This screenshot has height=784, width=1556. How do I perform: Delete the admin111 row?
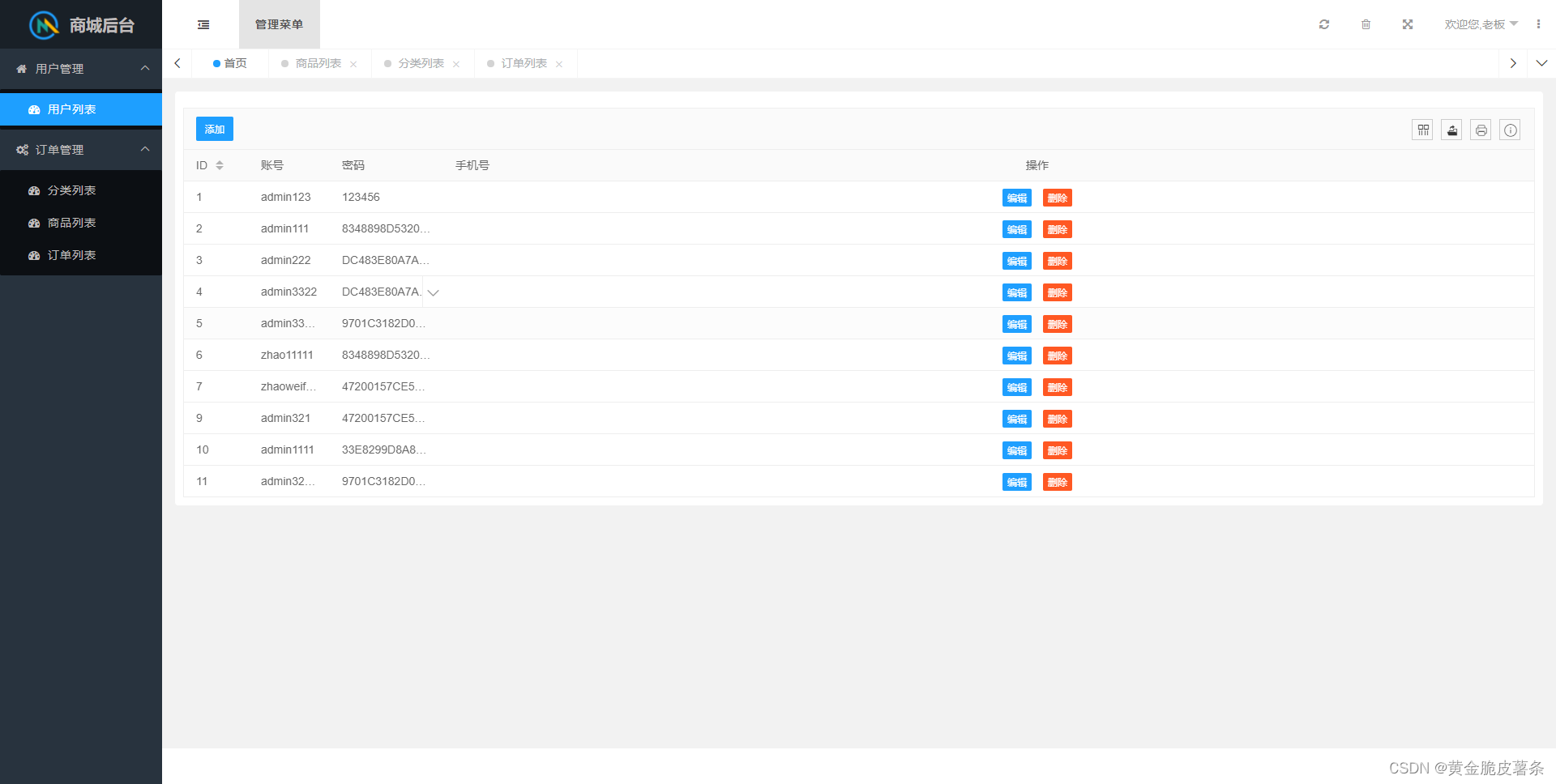[x=1058, y=229]
